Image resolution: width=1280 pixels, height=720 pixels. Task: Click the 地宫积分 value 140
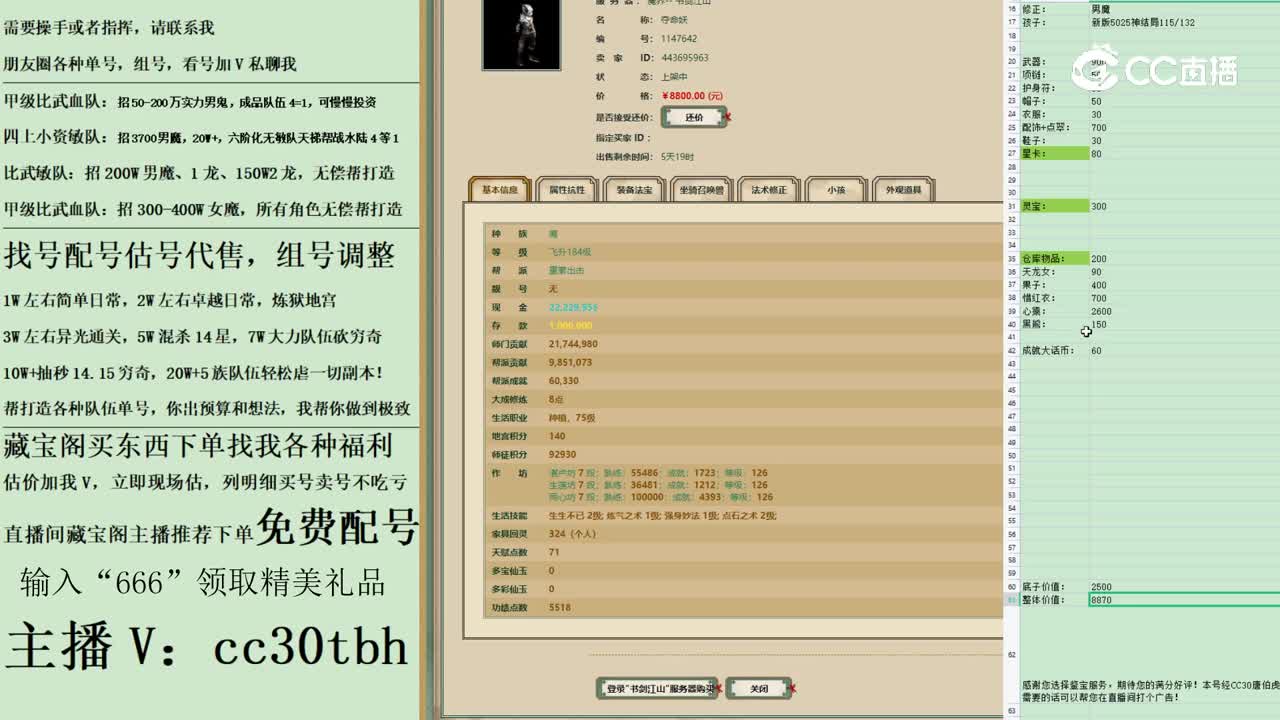pos(557,436)
